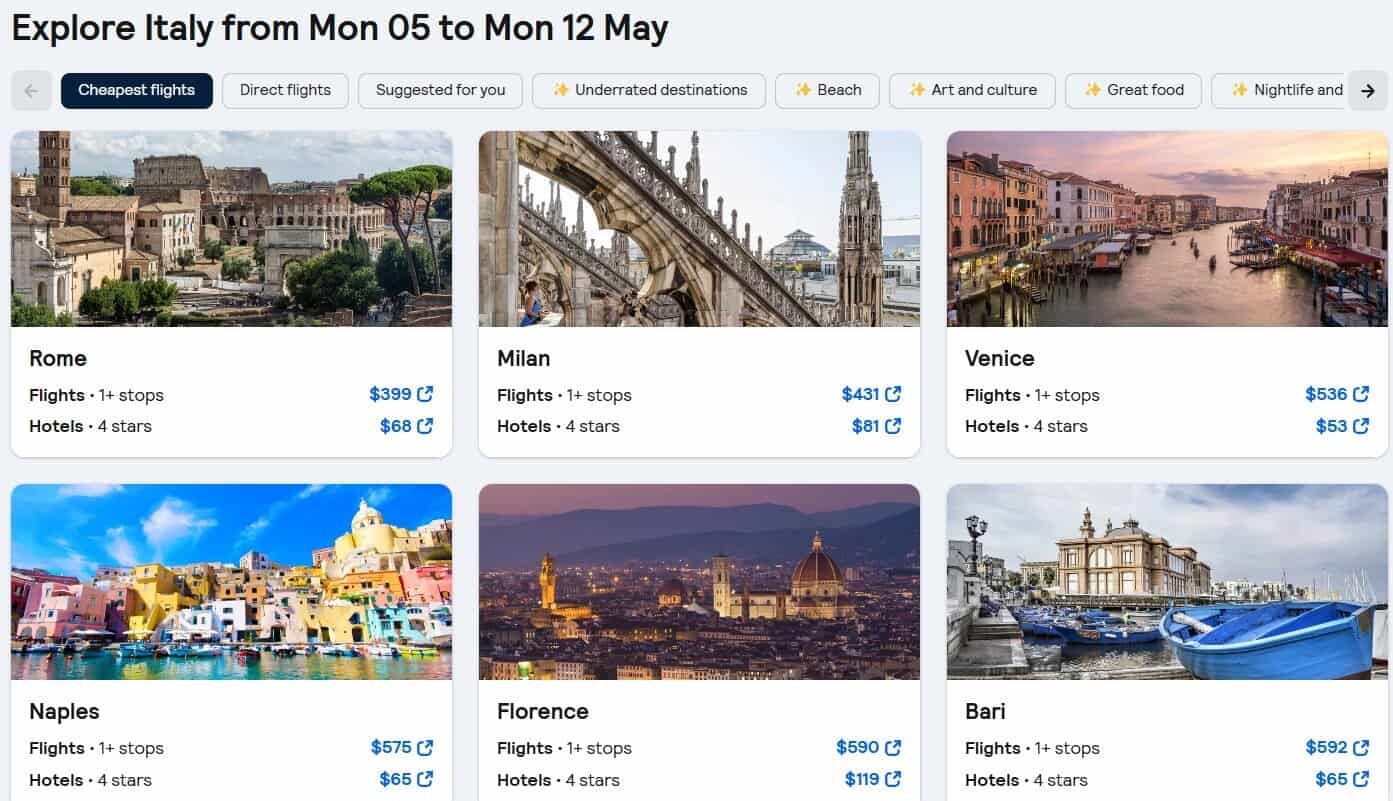Screen dimensions: 1393x801
Task: Click the left arrow in the filter bar
Action: pos(31,90)
